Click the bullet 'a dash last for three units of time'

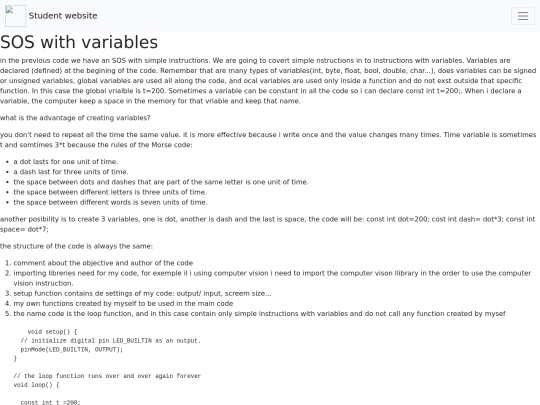click(71, 172)
